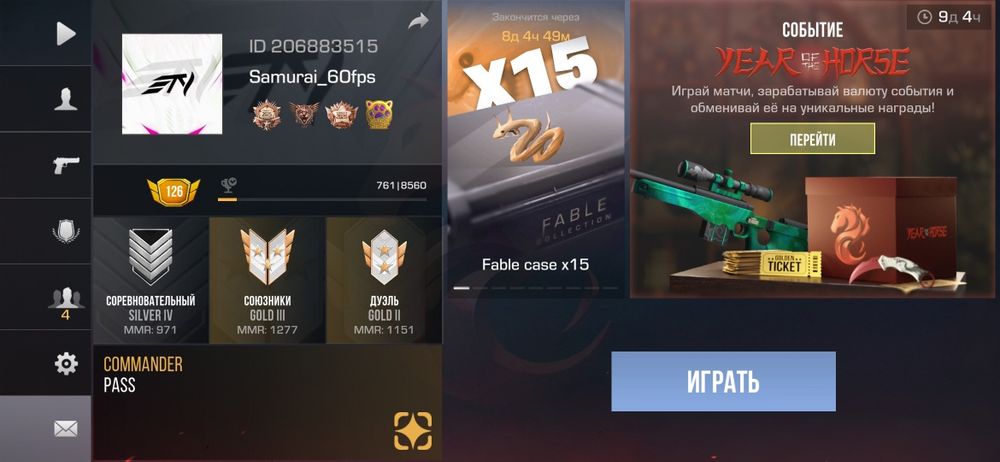The width and height of the screenshot is (1000, 462).
Task: Open the pistol inventory sidebar icon
Action: click(66, 165)
